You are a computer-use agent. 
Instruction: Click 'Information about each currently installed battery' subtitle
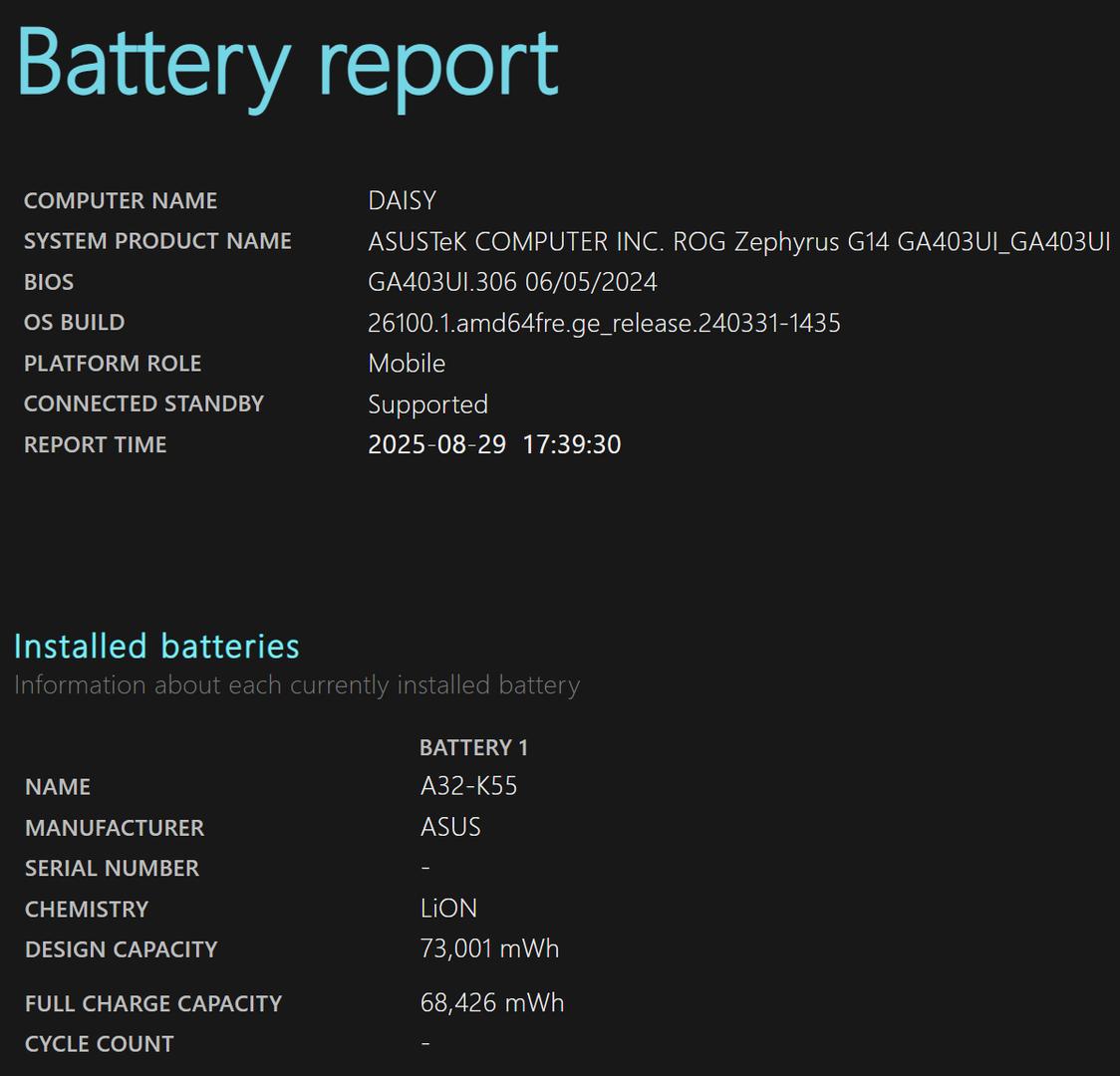tap(297, 685)
